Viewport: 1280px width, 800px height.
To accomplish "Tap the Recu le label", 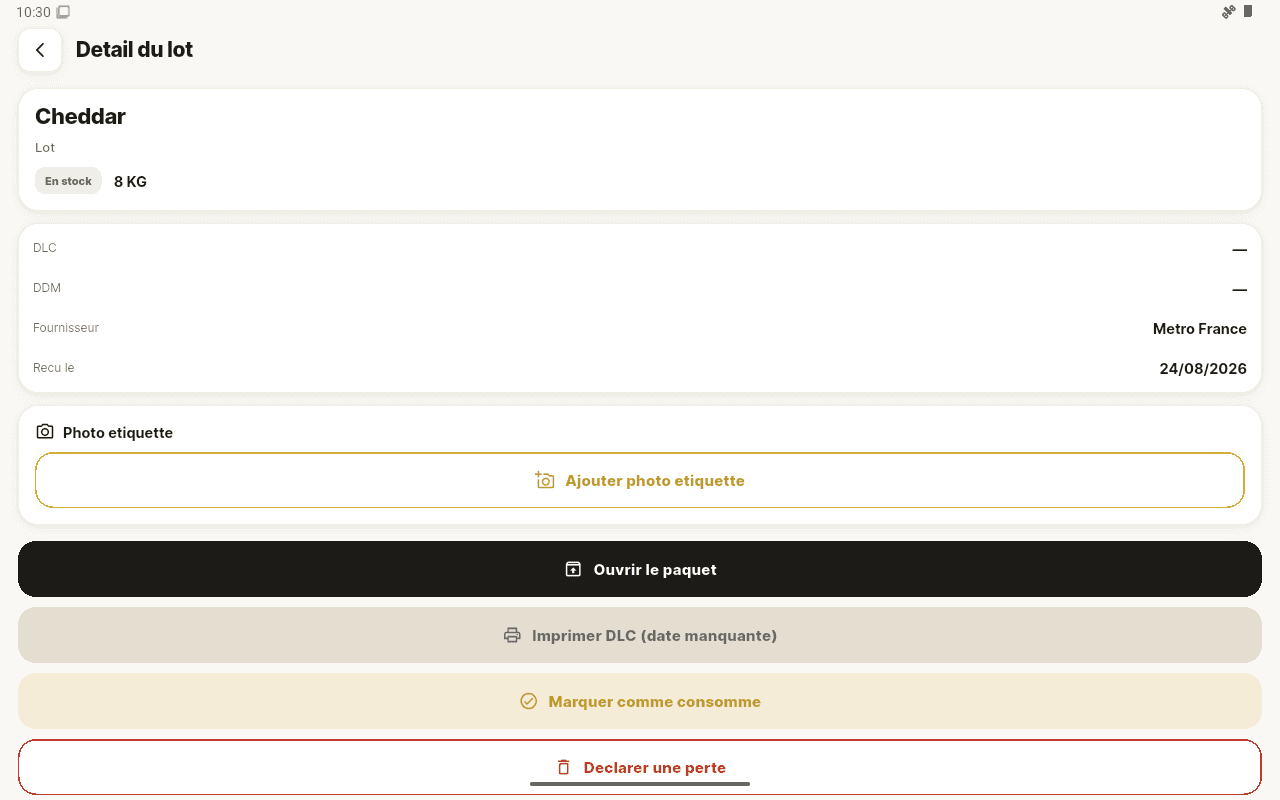I will click(x=54, y=368).
